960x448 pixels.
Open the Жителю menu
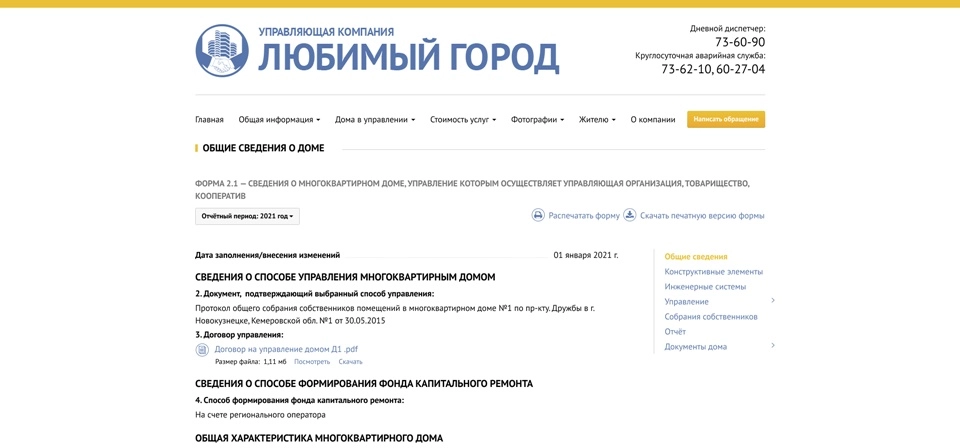pyautogui.click(x=597, y=120)
